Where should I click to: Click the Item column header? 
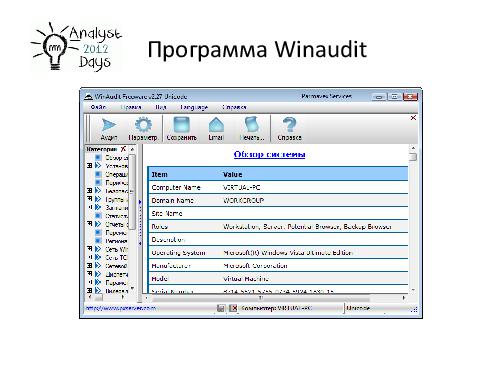click(x=160, y=174)
